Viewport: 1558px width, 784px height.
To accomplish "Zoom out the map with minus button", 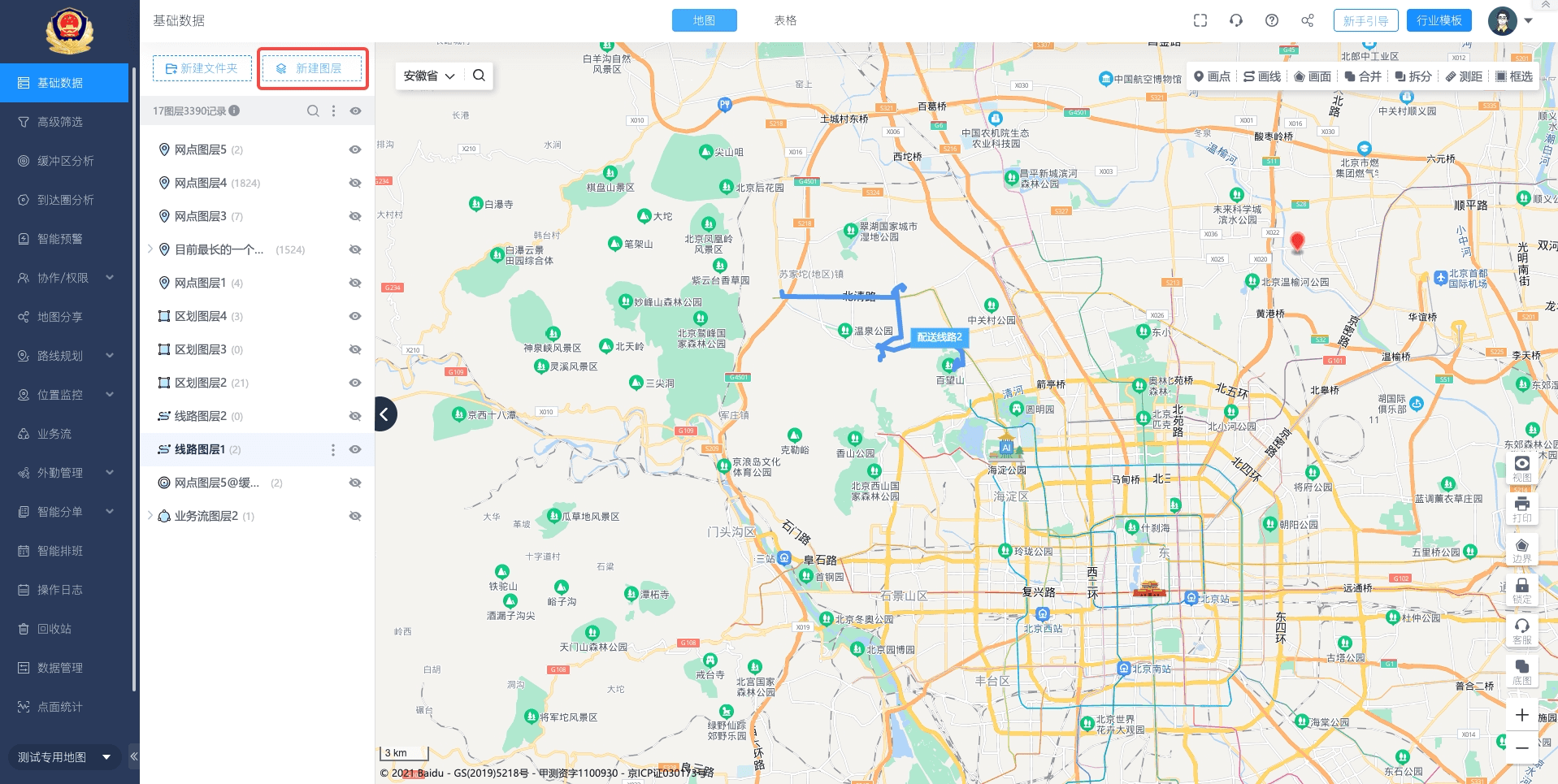I will coord(1521,747).
